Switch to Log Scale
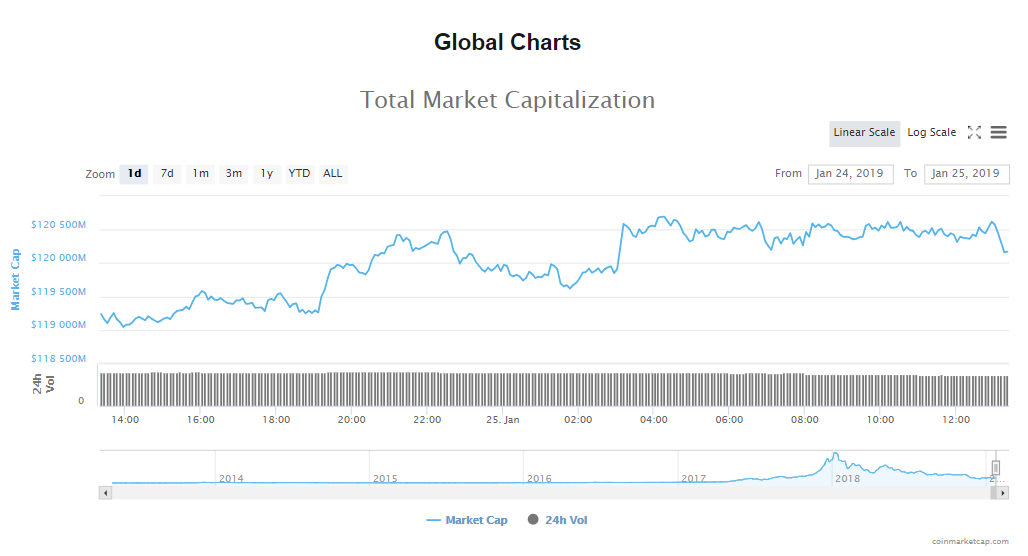The height and width of the screenshot is (556, 1028). (931, 133)
